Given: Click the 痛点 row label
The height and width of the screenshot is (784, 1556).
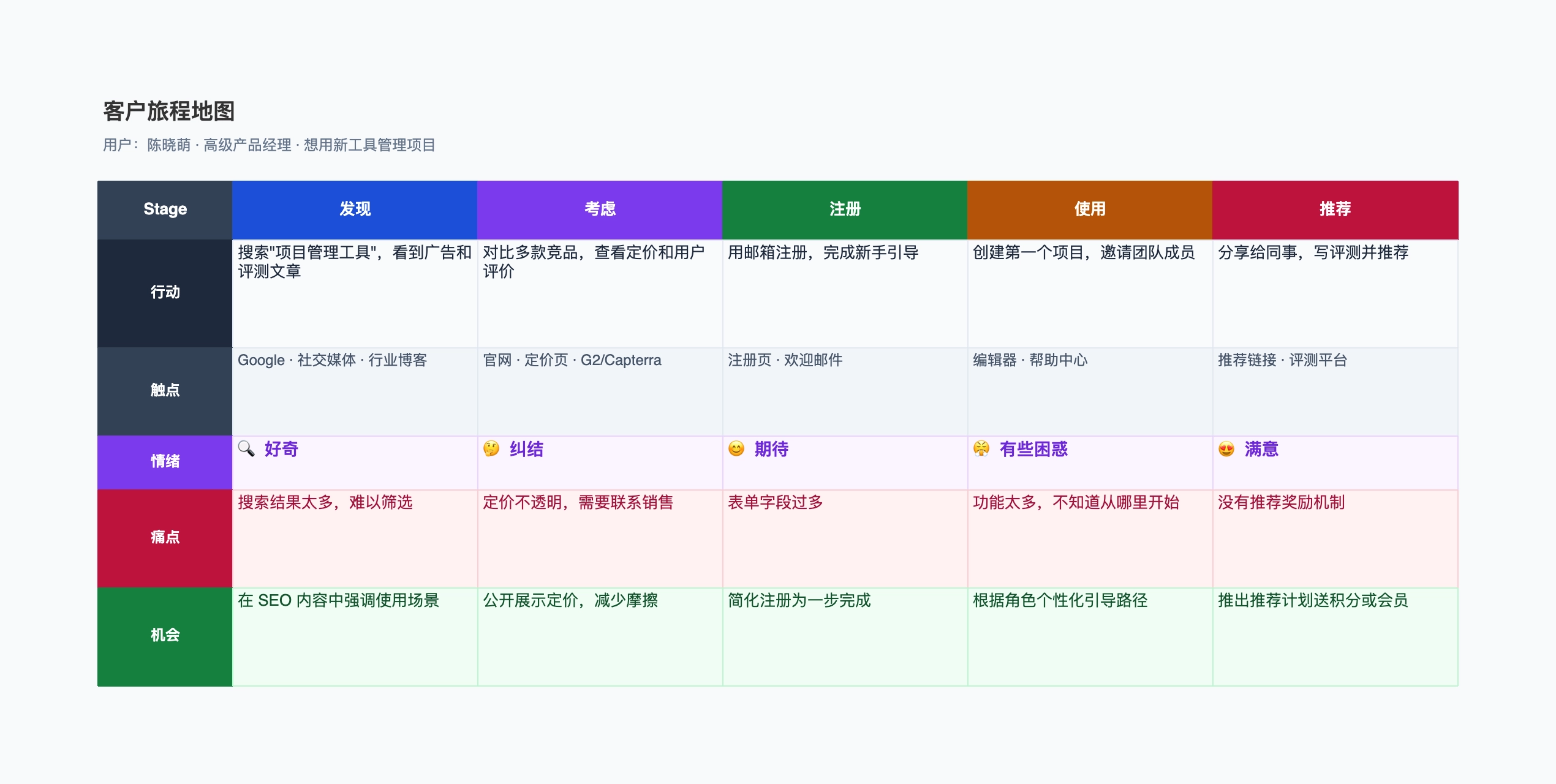Looking at the screenshot, I should pos(164,537).
